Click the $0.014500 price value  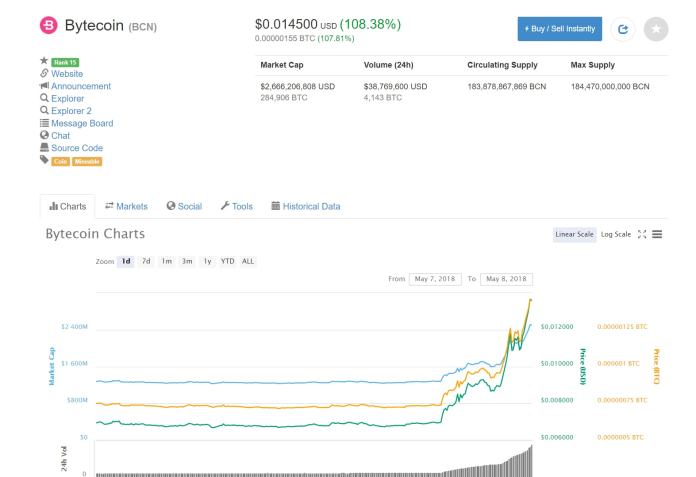click(286, 24)
